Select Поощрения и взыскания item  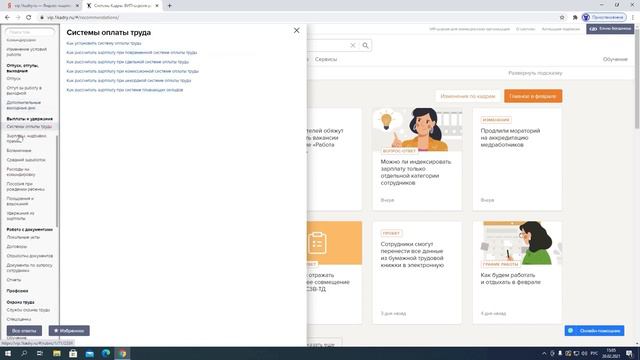click(20, 201)
